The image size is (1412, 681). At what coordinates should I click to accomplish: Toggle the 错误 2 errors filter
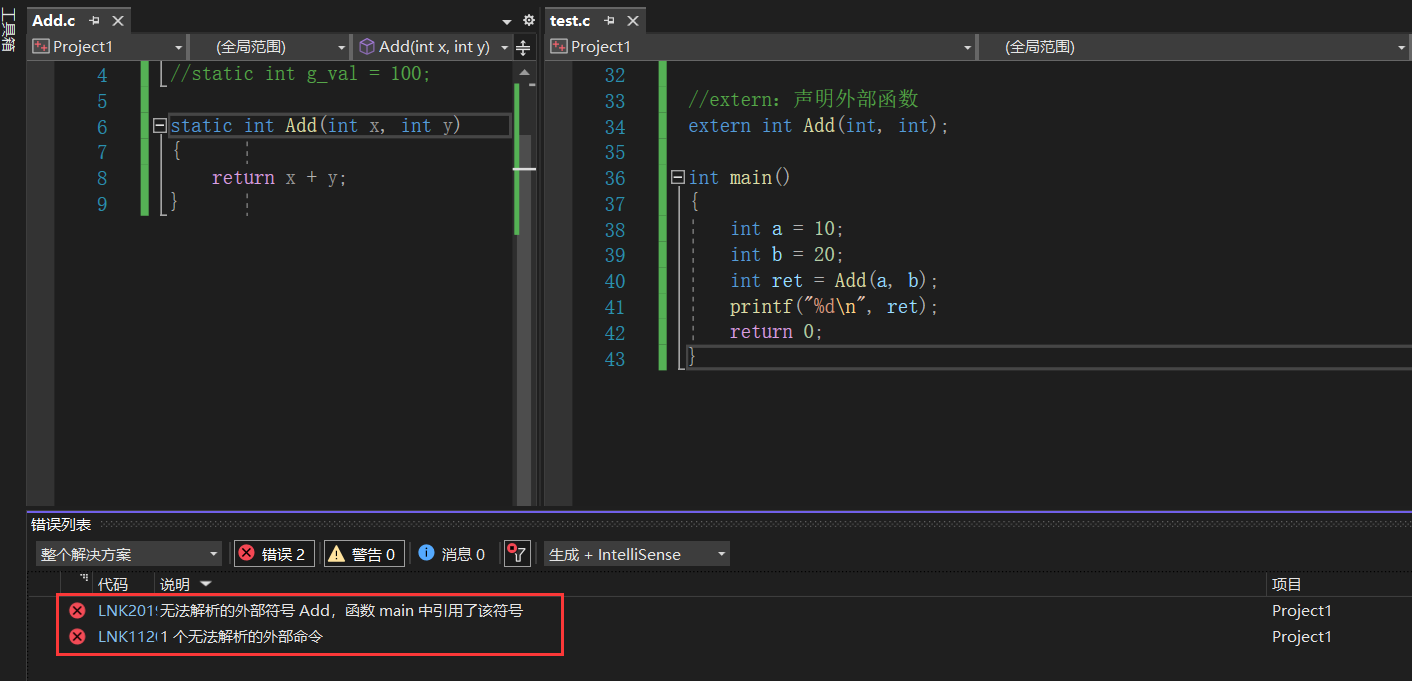click(275, 554)
